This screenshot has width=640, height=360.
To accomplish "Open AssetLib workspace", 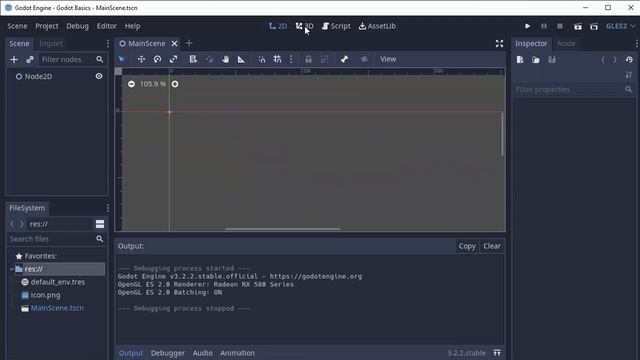I will 377,26.
